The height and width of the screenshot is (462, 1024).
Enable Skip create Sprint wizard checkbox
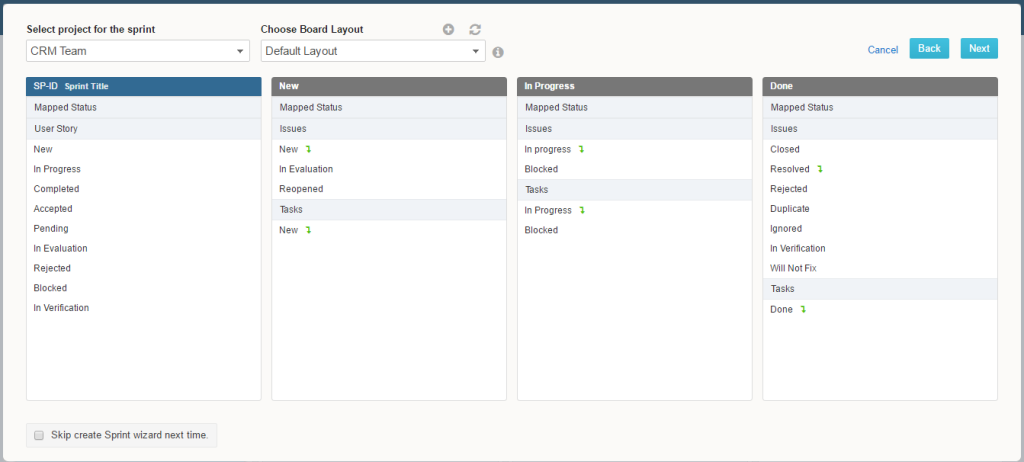pos(39,436)
